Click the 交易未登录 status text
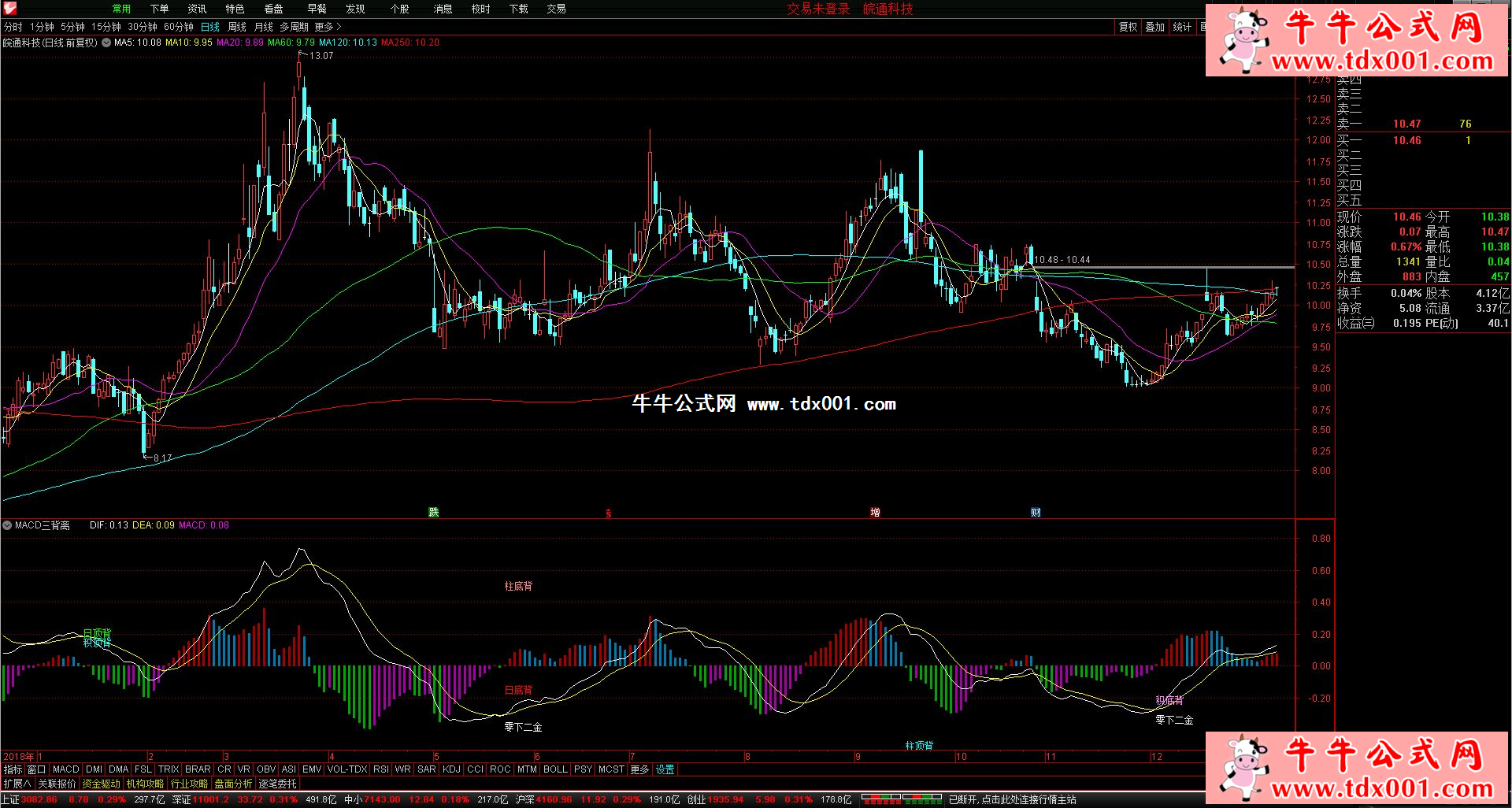Image resolution: width=1512 pixels, height=808 pixels. tap(818, 9)
